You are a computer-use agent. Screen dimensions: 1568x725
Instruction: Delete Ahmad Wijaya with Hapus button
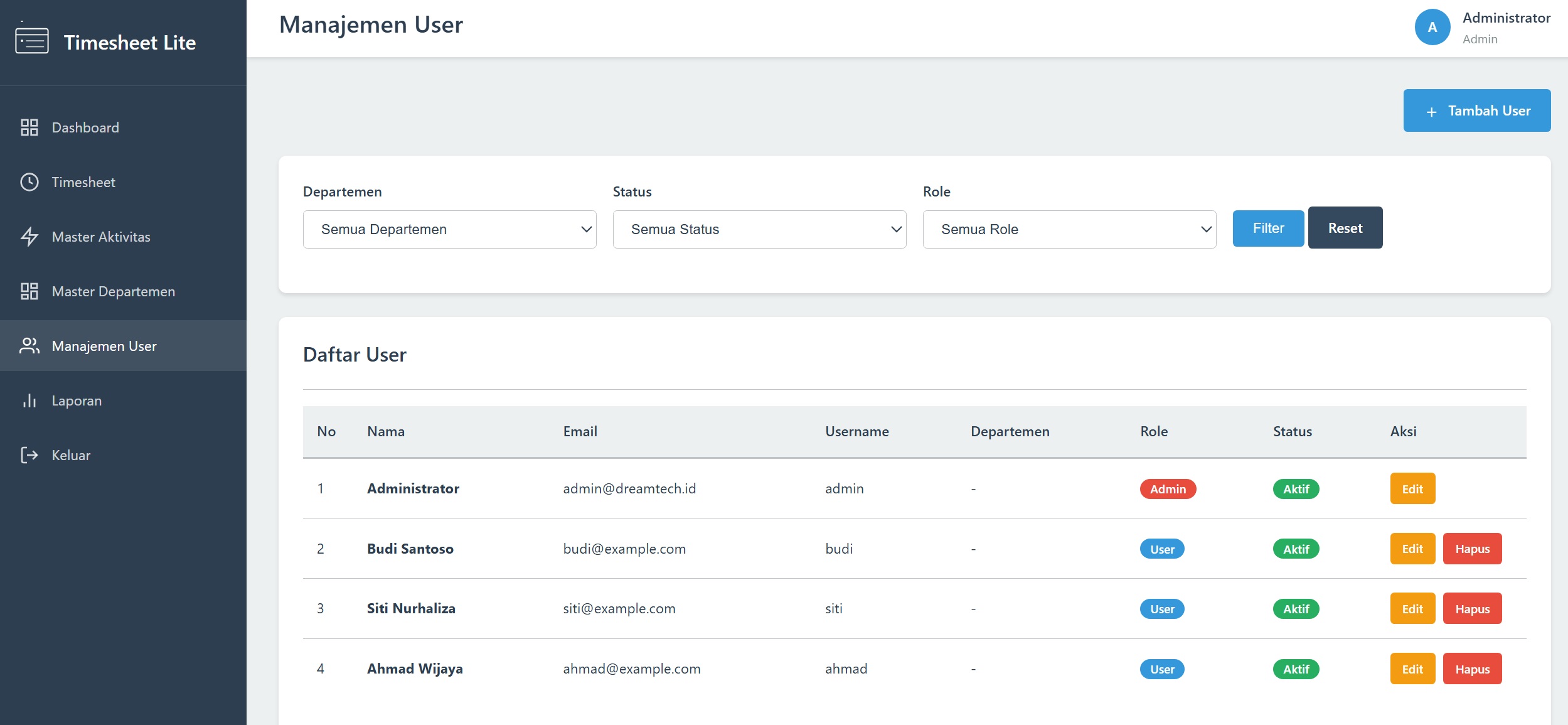pyautogui.click(x=1471, y=669)
